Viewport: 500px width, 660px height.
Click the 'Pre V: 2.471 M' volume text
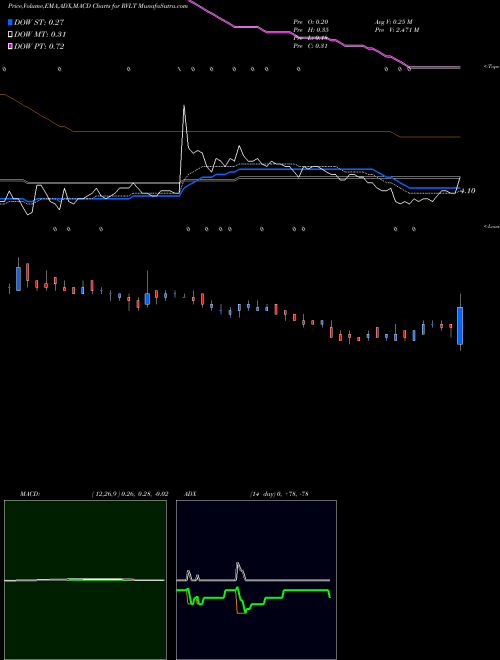pyautogui.click(x=397, y=30)
